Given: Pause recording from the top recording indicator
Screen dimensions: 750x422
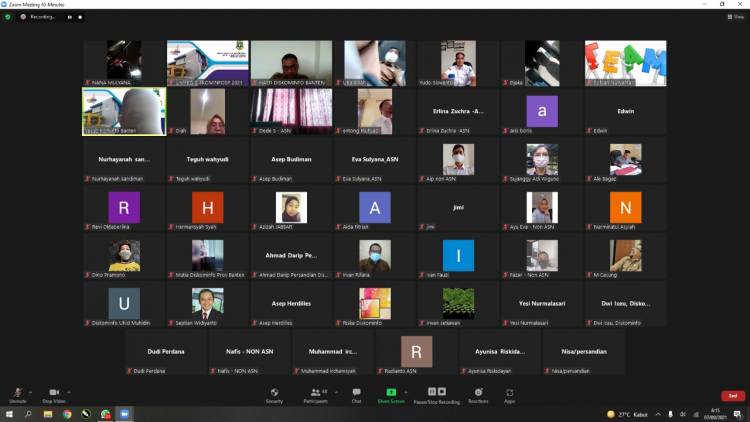Looking at the screenshot, I should [70, 17].
